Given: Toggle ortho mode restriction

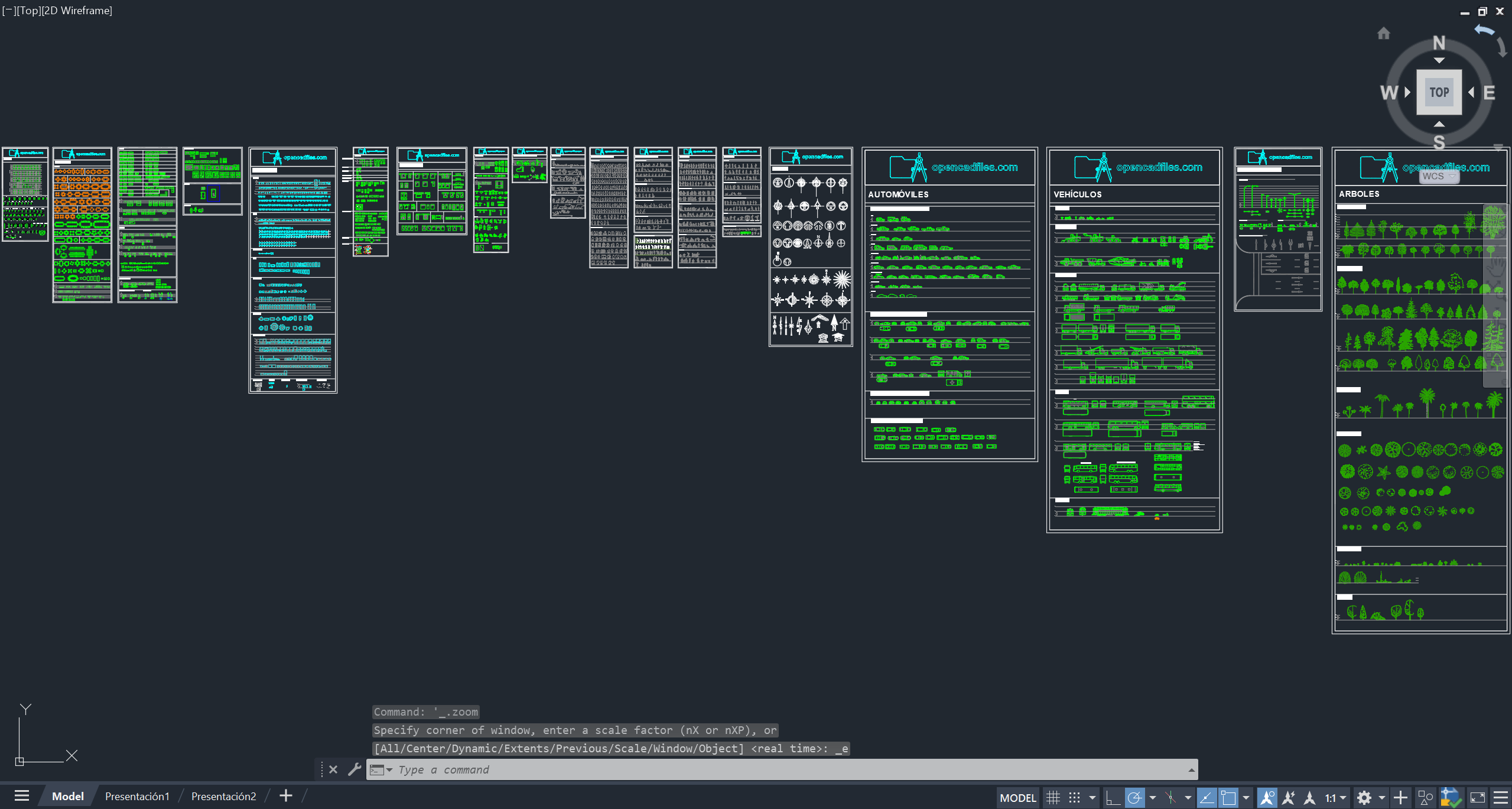Looking at the screenshot, I should pyautogui.click(x=1113, y=798).
